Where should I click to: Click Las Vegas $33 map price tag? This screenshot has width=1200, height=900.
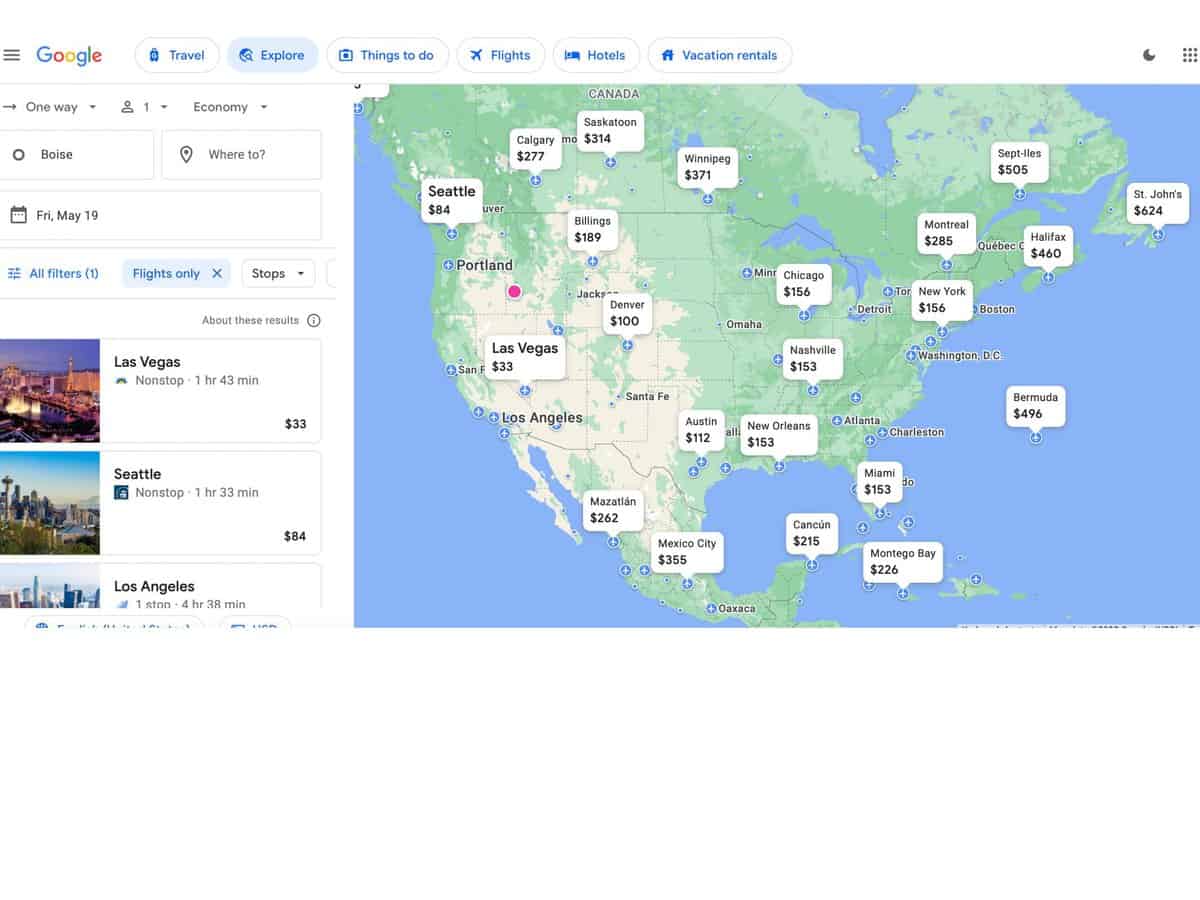(x=524, y=357)
